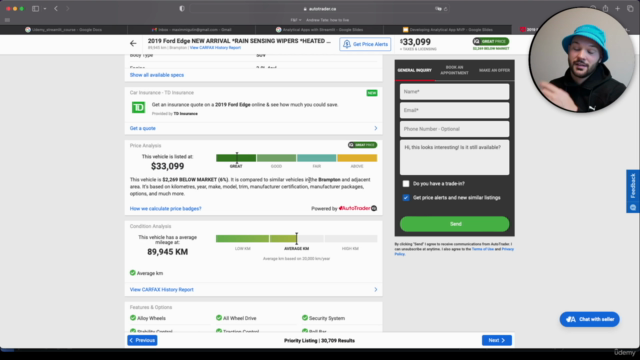640x360 pixels.
Task: Click Safari's forward navigation button
Action: [x=67, y=9]
